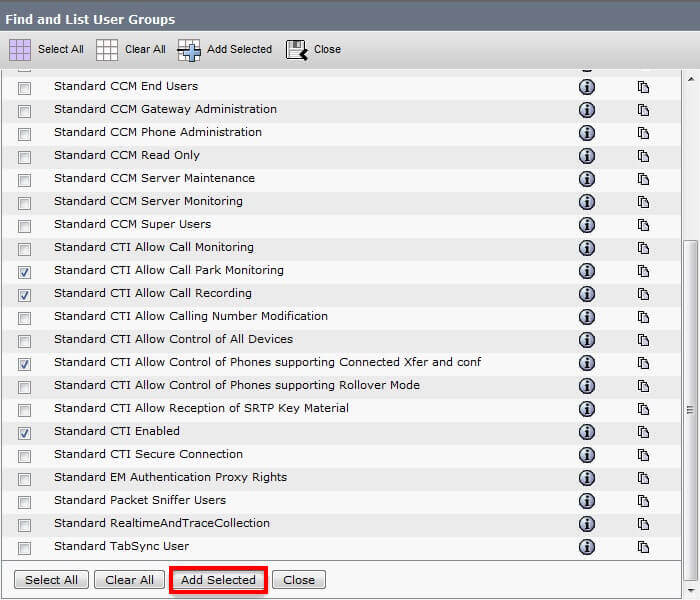Viewport: 700px width, 600px height.
Task: Copy the Standard TabSync User group
Action: tap(643, 547)
